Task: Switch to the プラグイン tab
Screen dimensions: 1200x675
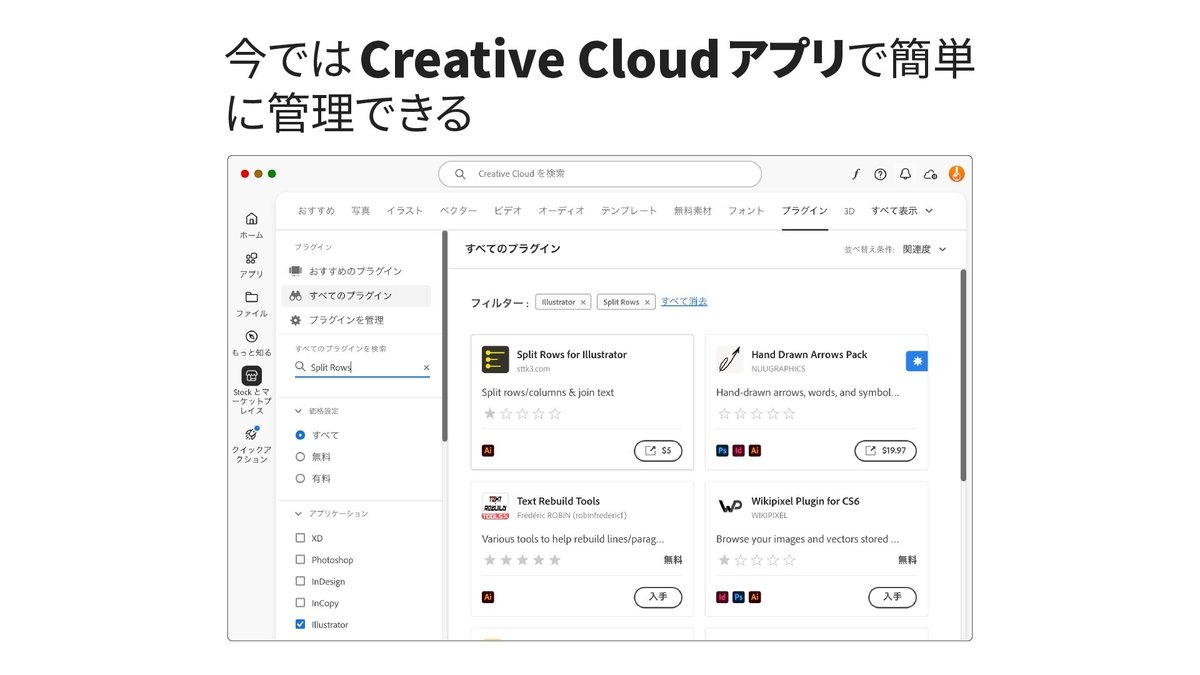Action: tap(805, 211)
